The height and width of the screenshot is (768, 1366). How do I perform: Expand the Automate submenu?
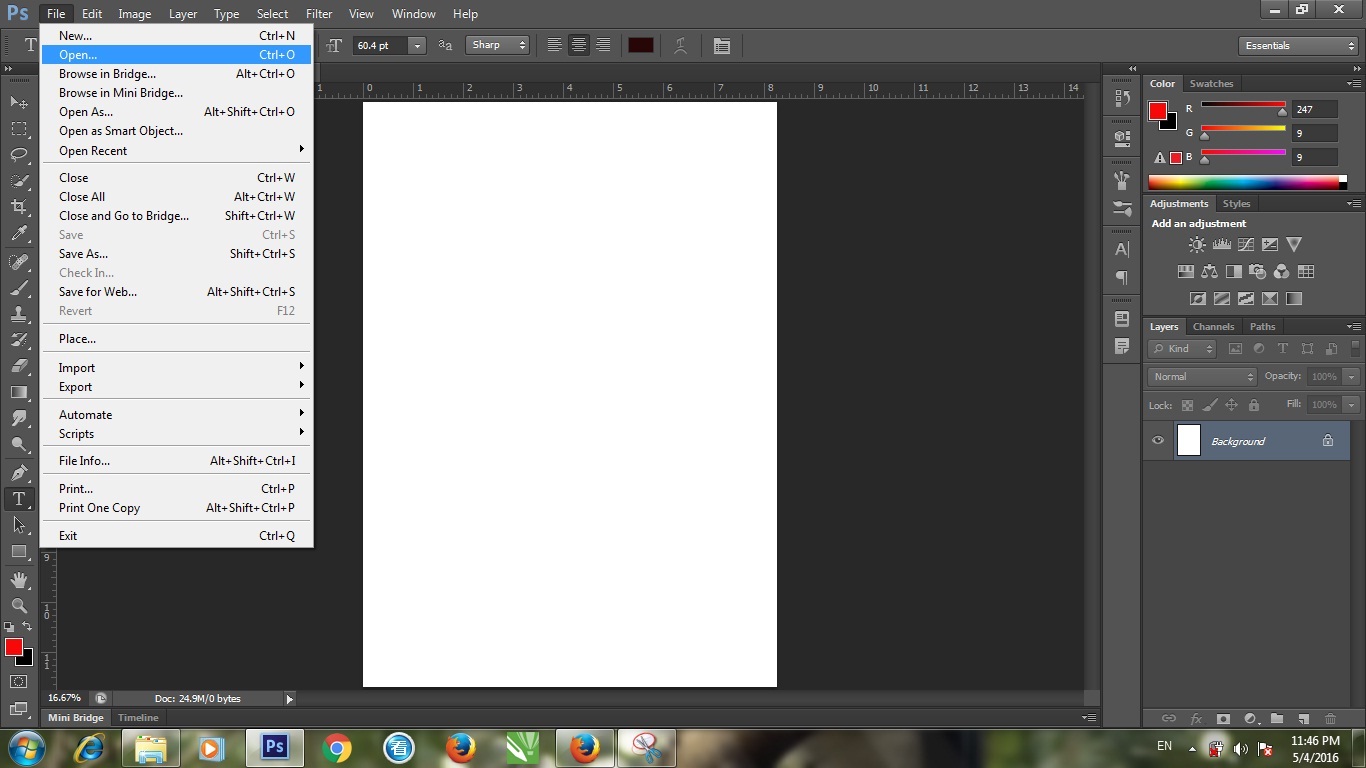tap(177, 414)
